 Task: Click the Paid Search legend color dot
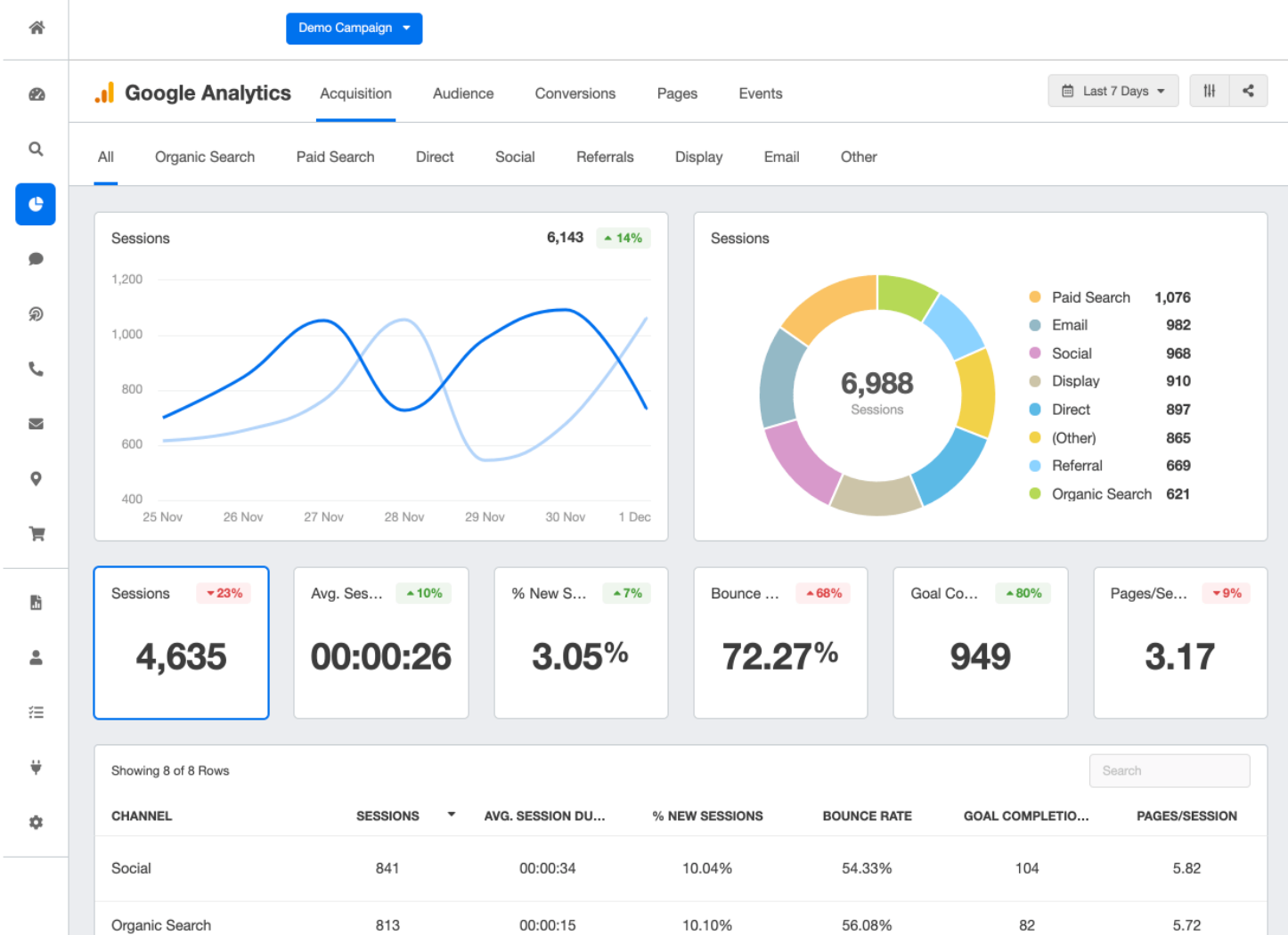point(1034,297)
